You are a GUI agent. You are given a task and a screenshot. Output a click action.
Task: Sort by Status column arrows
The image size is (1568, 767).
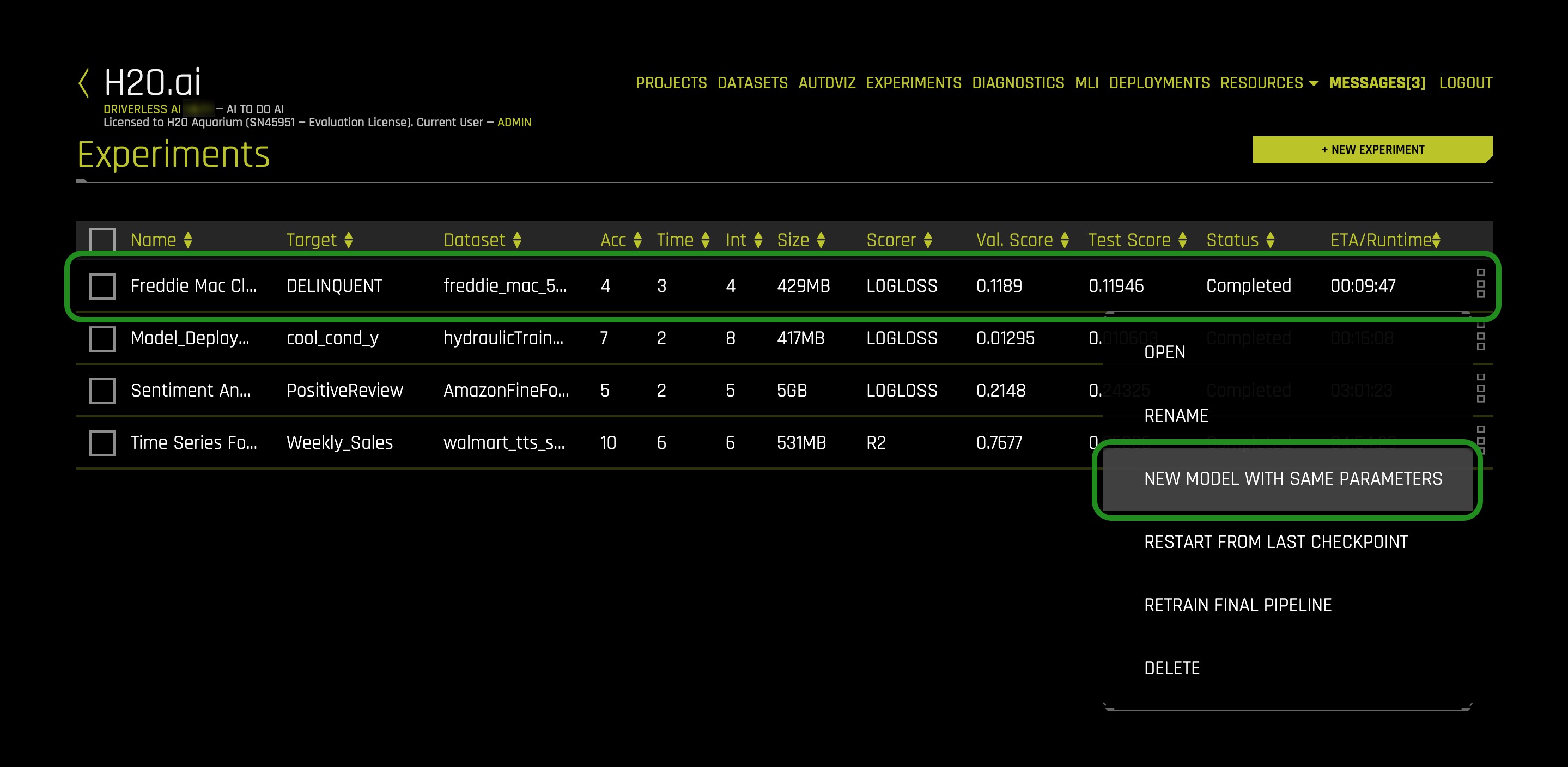pyautogui.click(x=1271, y=240)
